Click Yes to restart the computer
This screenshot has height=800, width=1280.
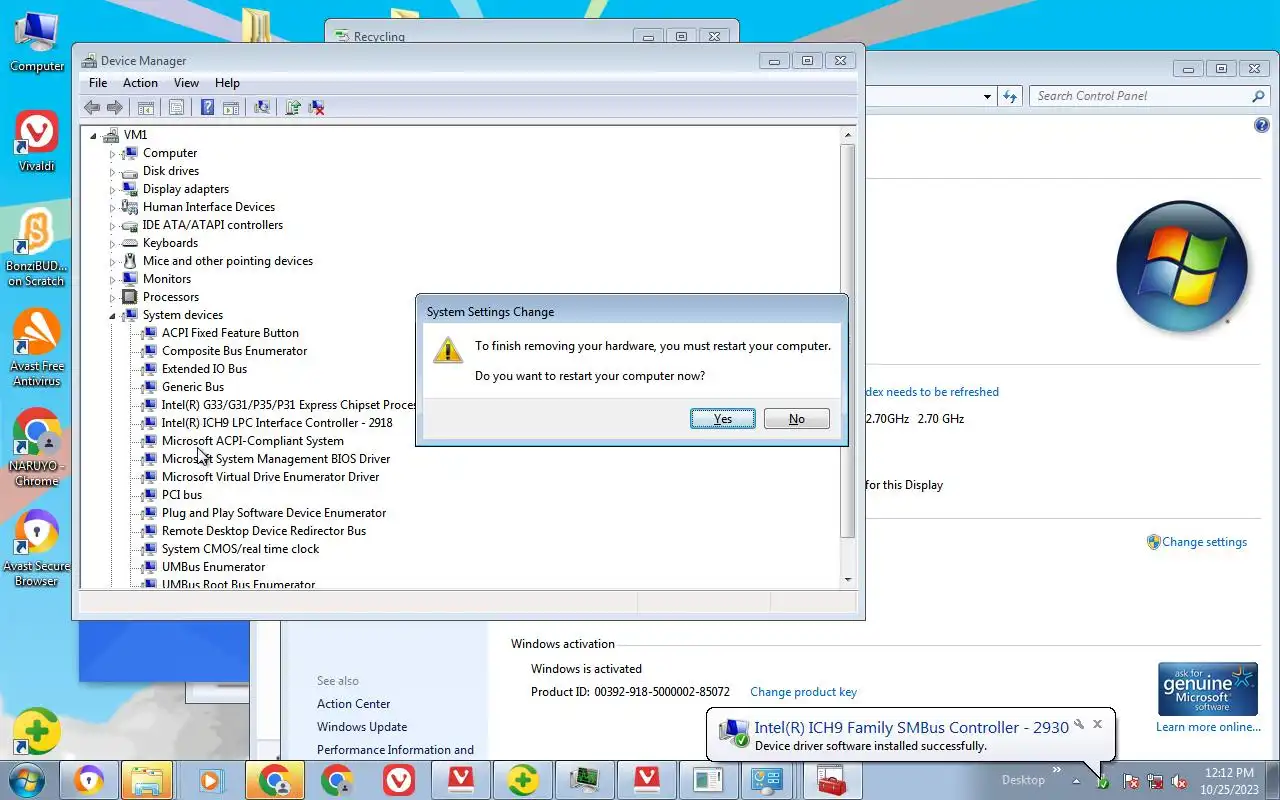coord(723,419)
